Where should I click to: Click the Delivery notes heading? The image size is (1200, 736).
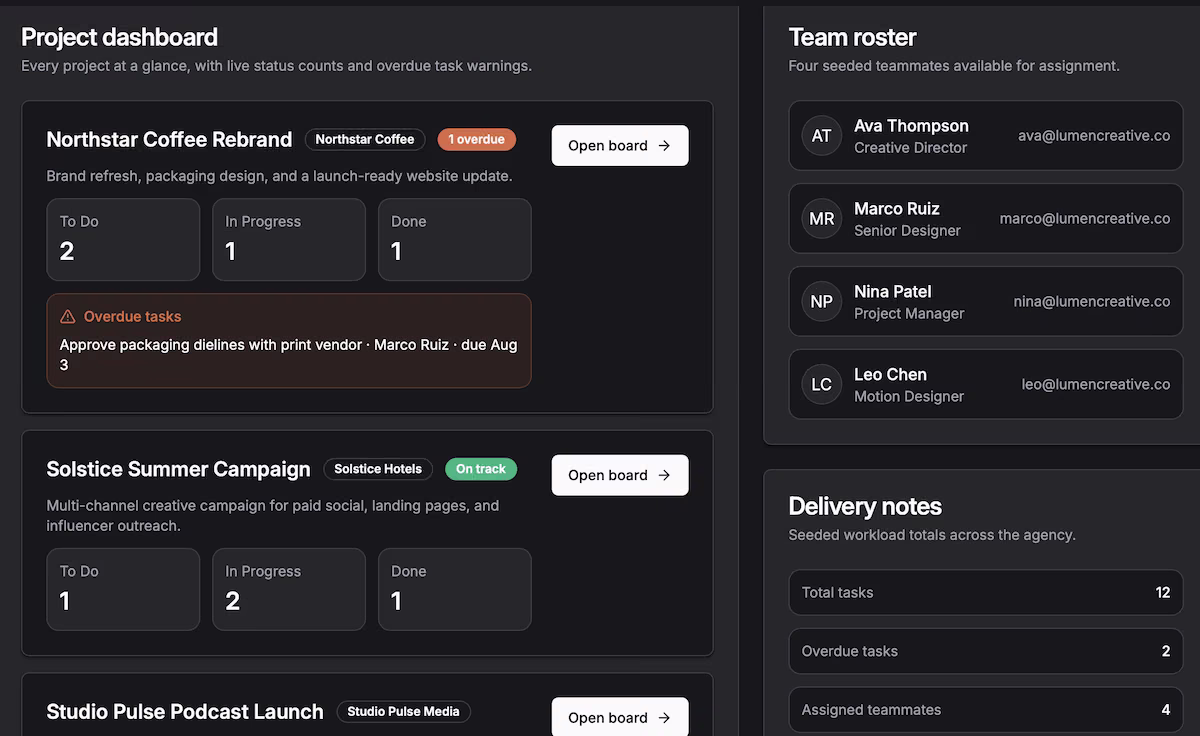point(865,506)
